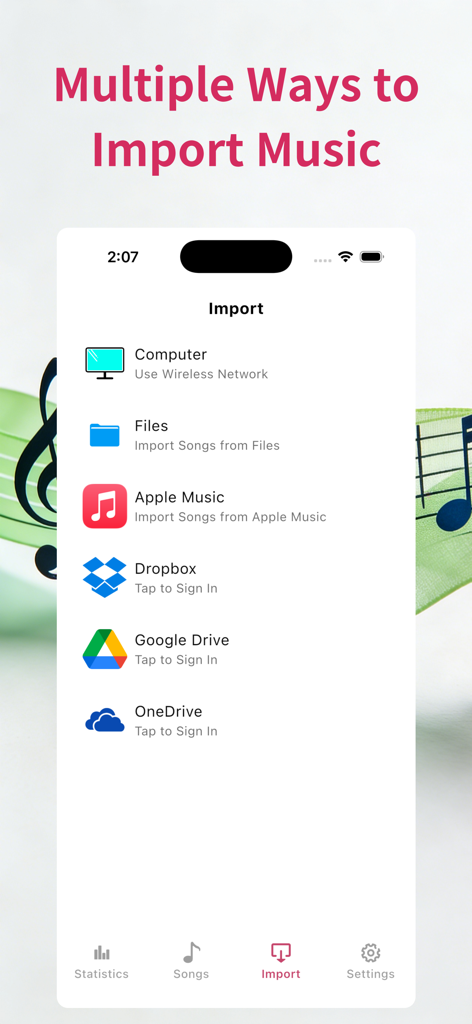Tap the Dropbox logo icon
Image resolution: width=472 pixels, height=1024 pixels.
coord(104,577)
